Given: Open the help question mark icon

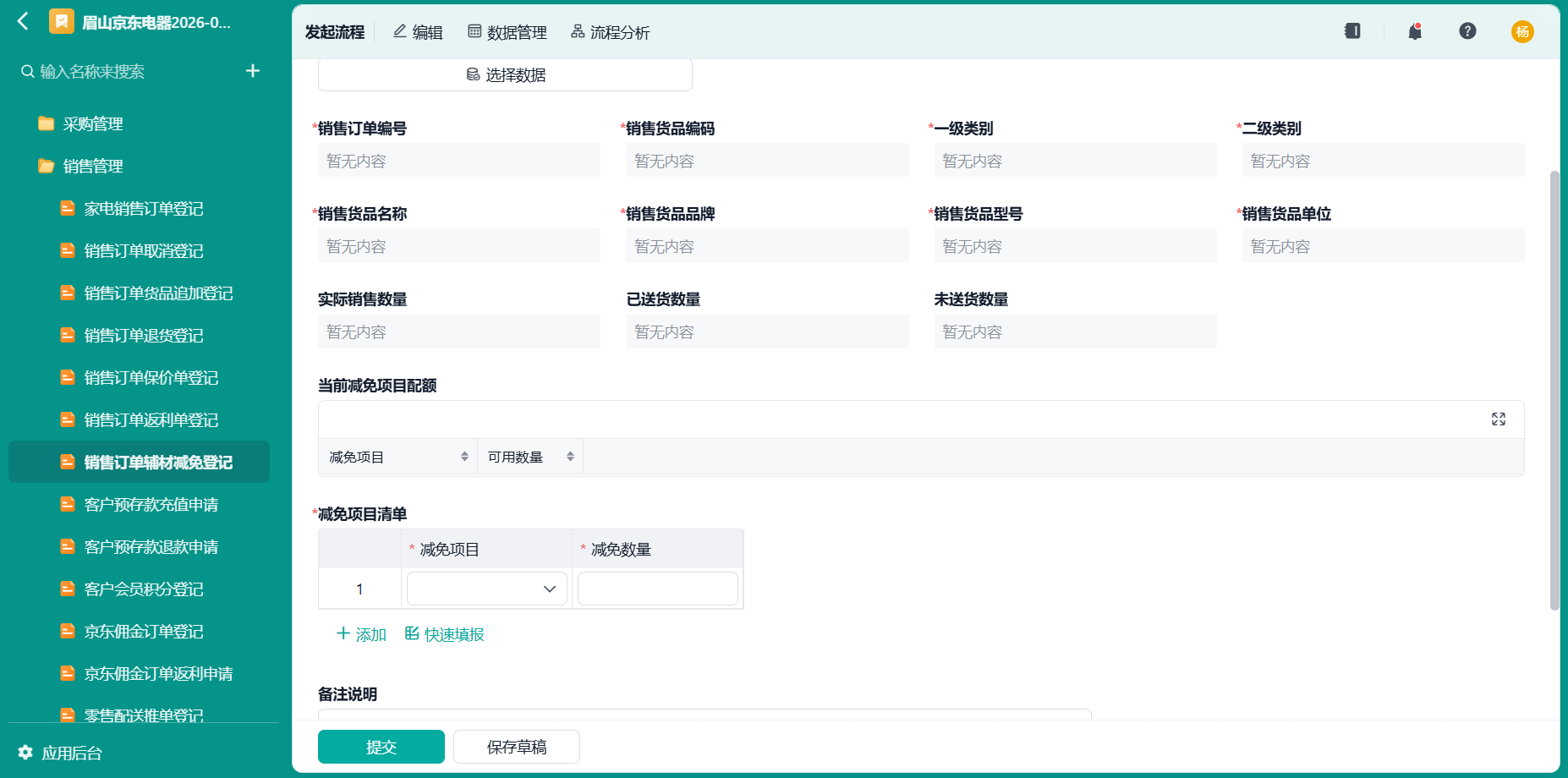Looking at the screenshot, I should point(1467,31).
